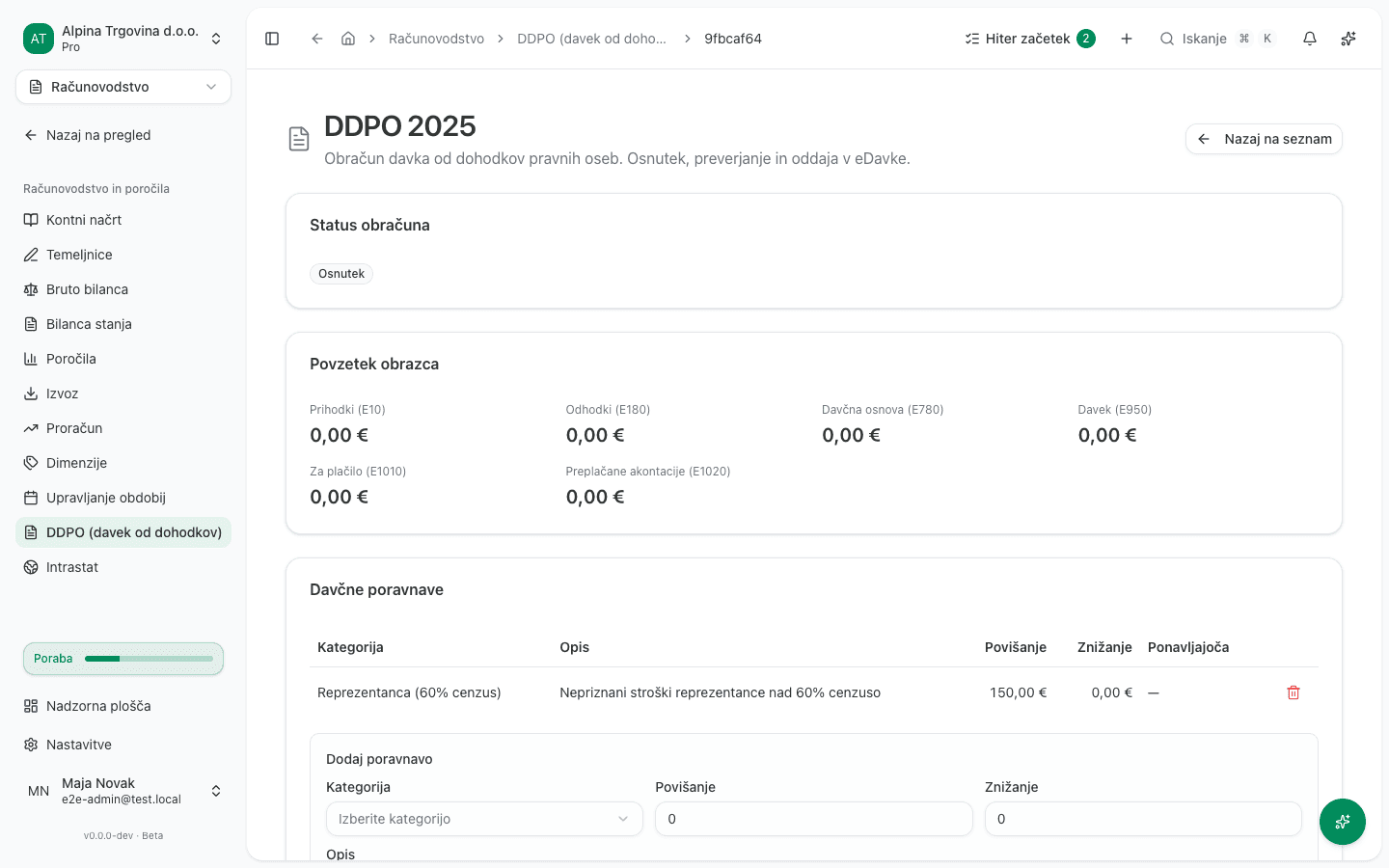Open Intrastat in sidebar
Screen dimensions: 1389x868
click(123, 567)
